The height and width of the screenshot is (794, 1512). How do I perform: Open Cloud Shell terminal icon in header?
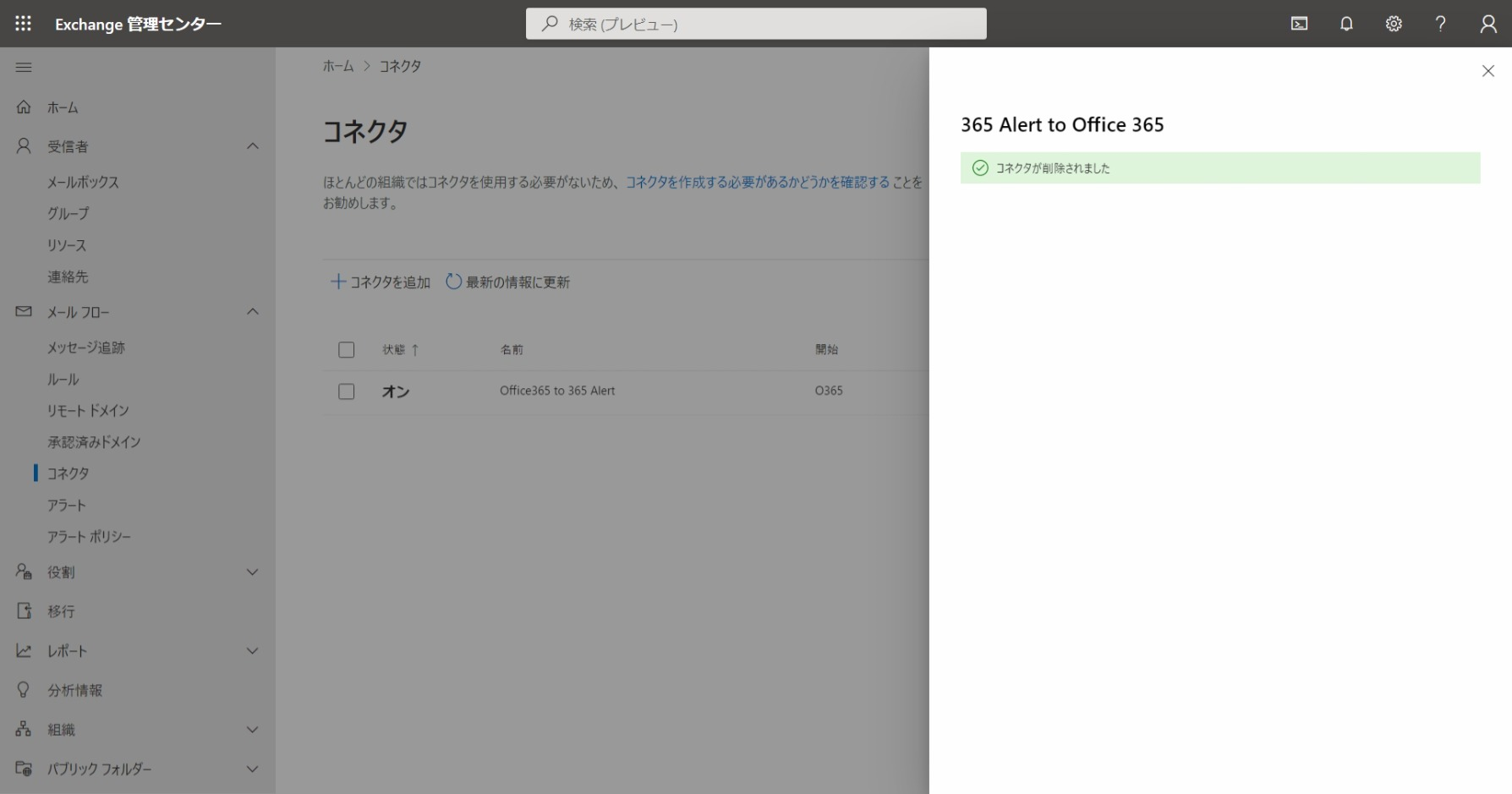pos(1299,24)
